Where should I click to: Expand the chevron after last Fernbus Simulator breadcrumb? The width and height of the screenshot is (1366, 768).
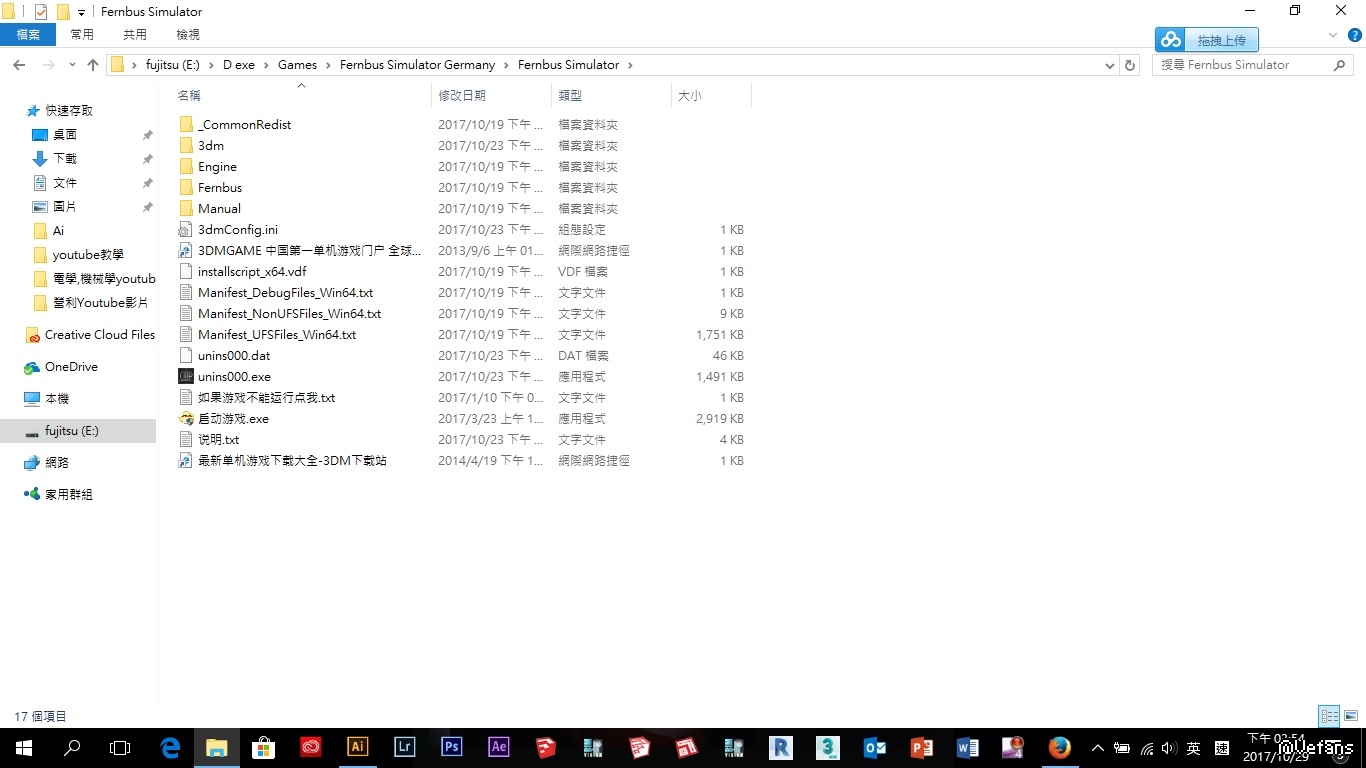coord(630,65)
